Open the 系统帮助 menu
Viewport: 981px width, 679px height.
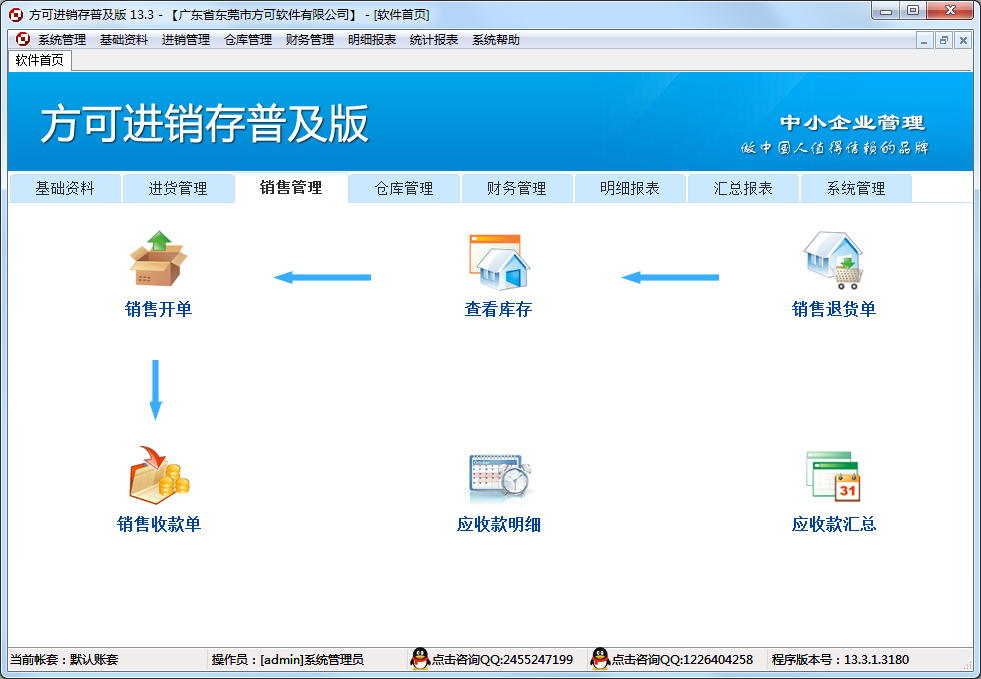[x=496, y=40]
